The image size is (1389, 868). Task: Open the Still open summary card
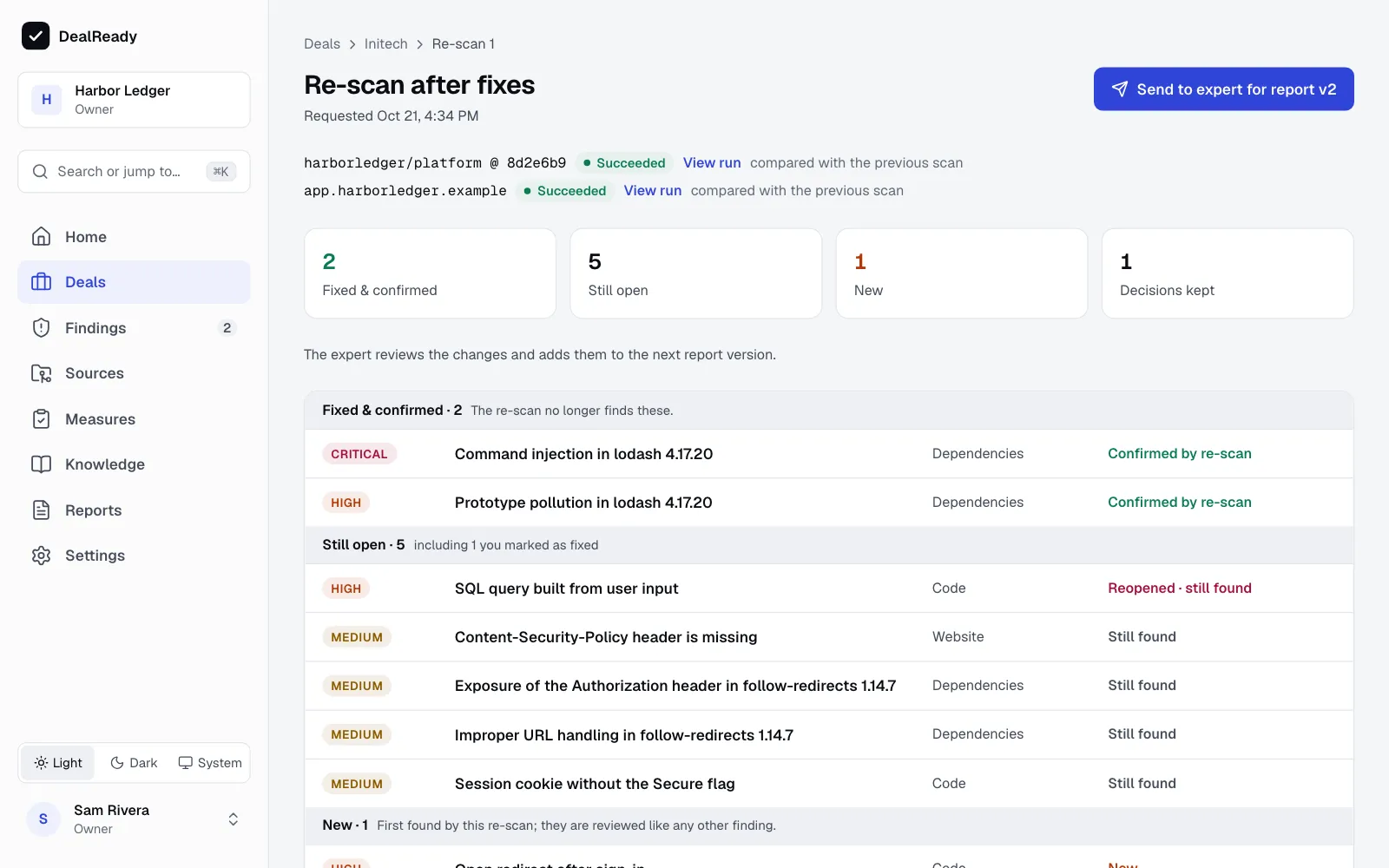[x=695, y=273]
